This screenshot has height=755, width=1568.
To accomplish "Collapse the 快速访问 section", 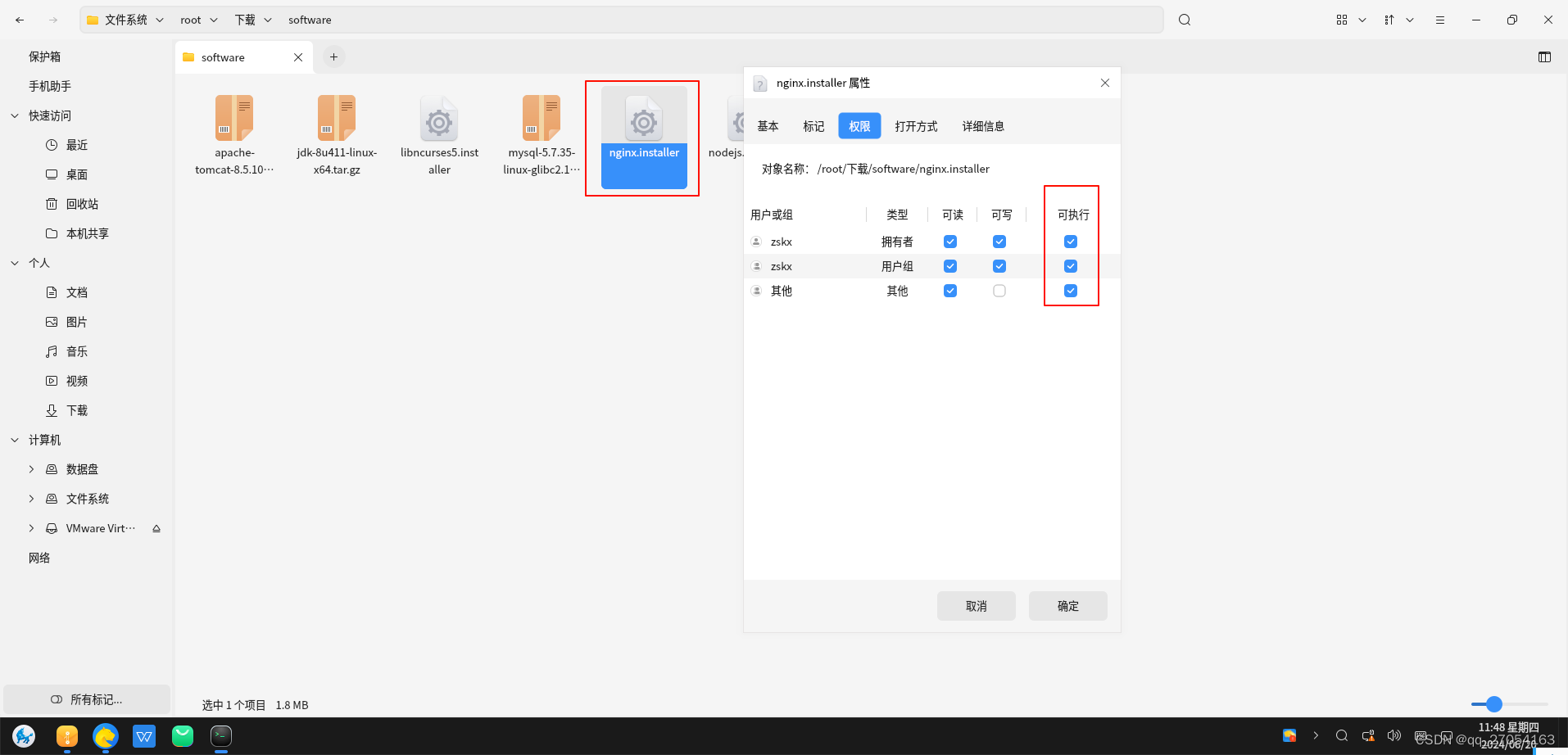I will (14, 115).
